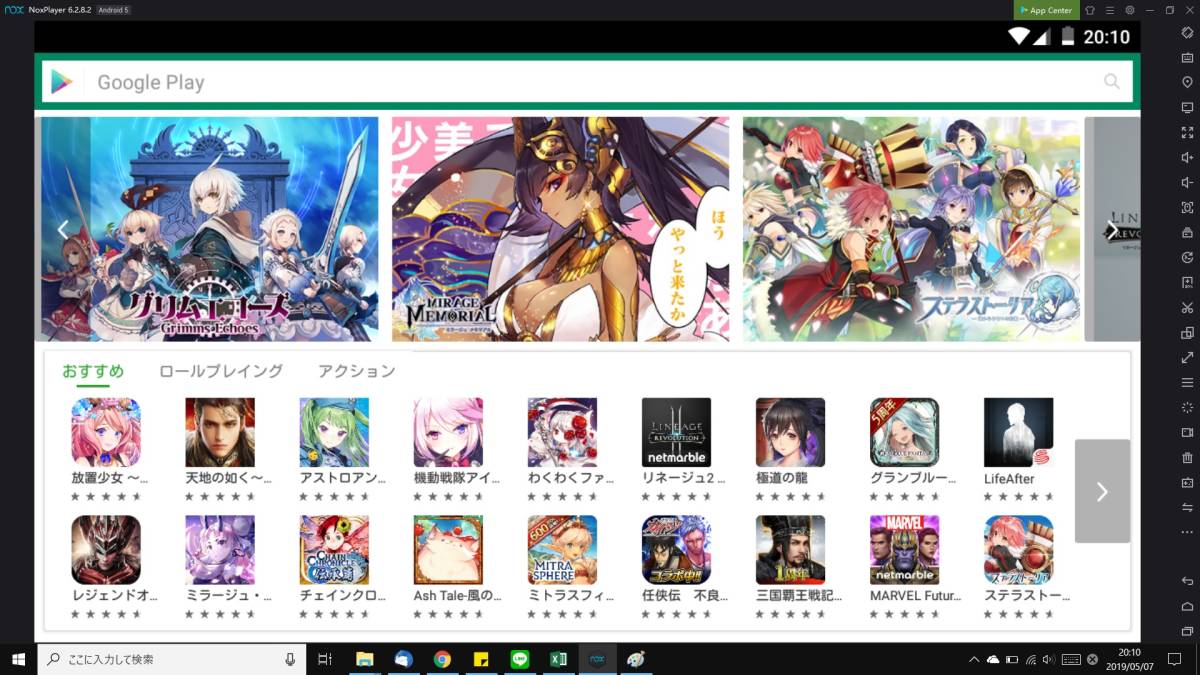The height and width of the screenshot is (675, 1200).
Task: Open the ステラストーリア banner
Action: (x=911, y=229)
